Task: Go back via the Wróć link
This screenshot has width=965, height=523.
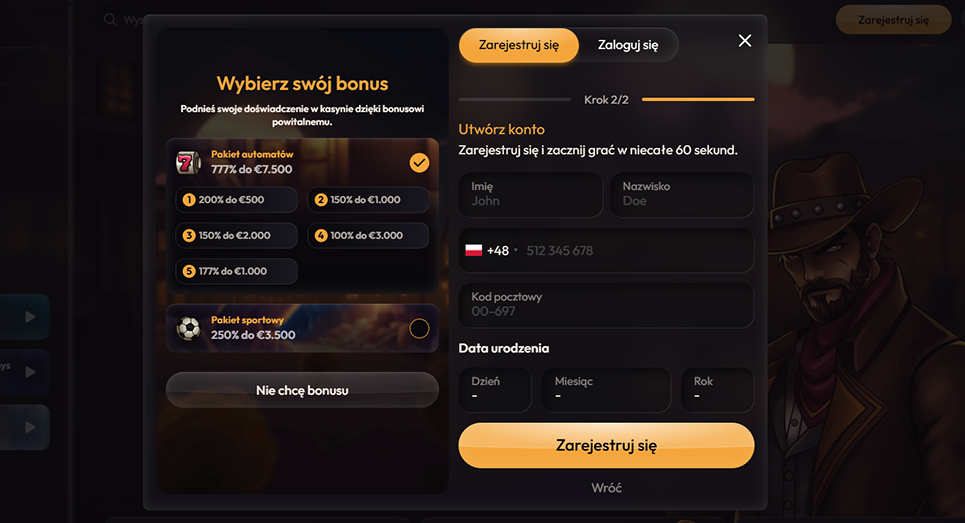Action: tap(606, 488)
